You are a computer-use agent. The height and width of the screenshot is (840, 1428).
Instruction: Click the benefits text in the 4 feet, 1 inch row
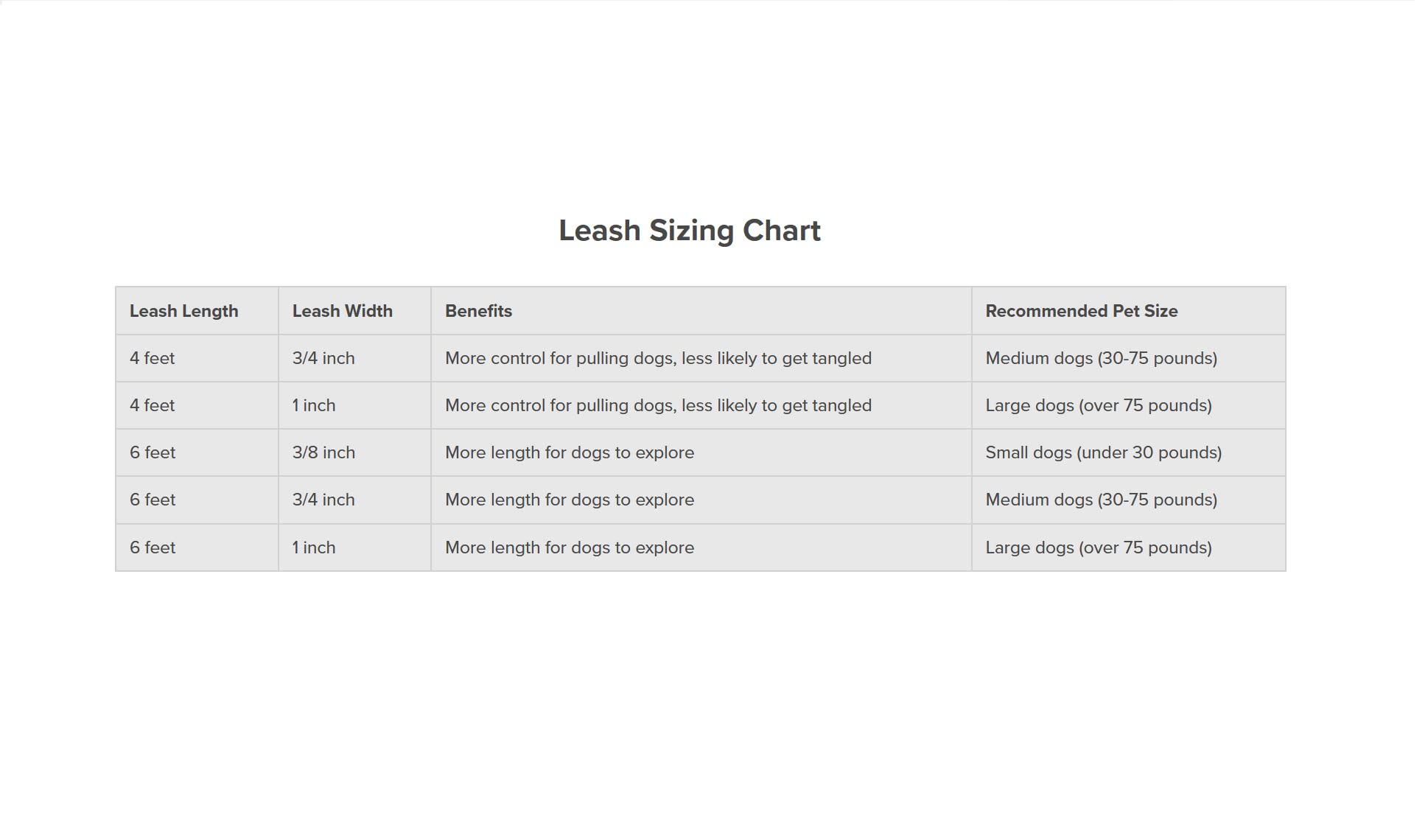(x=658, y=405)
